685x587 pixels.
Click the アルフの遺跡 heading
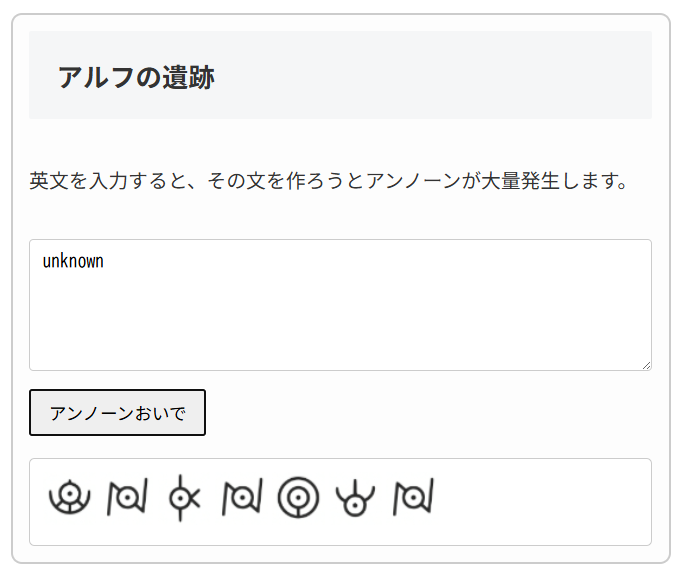click(136, 77)
